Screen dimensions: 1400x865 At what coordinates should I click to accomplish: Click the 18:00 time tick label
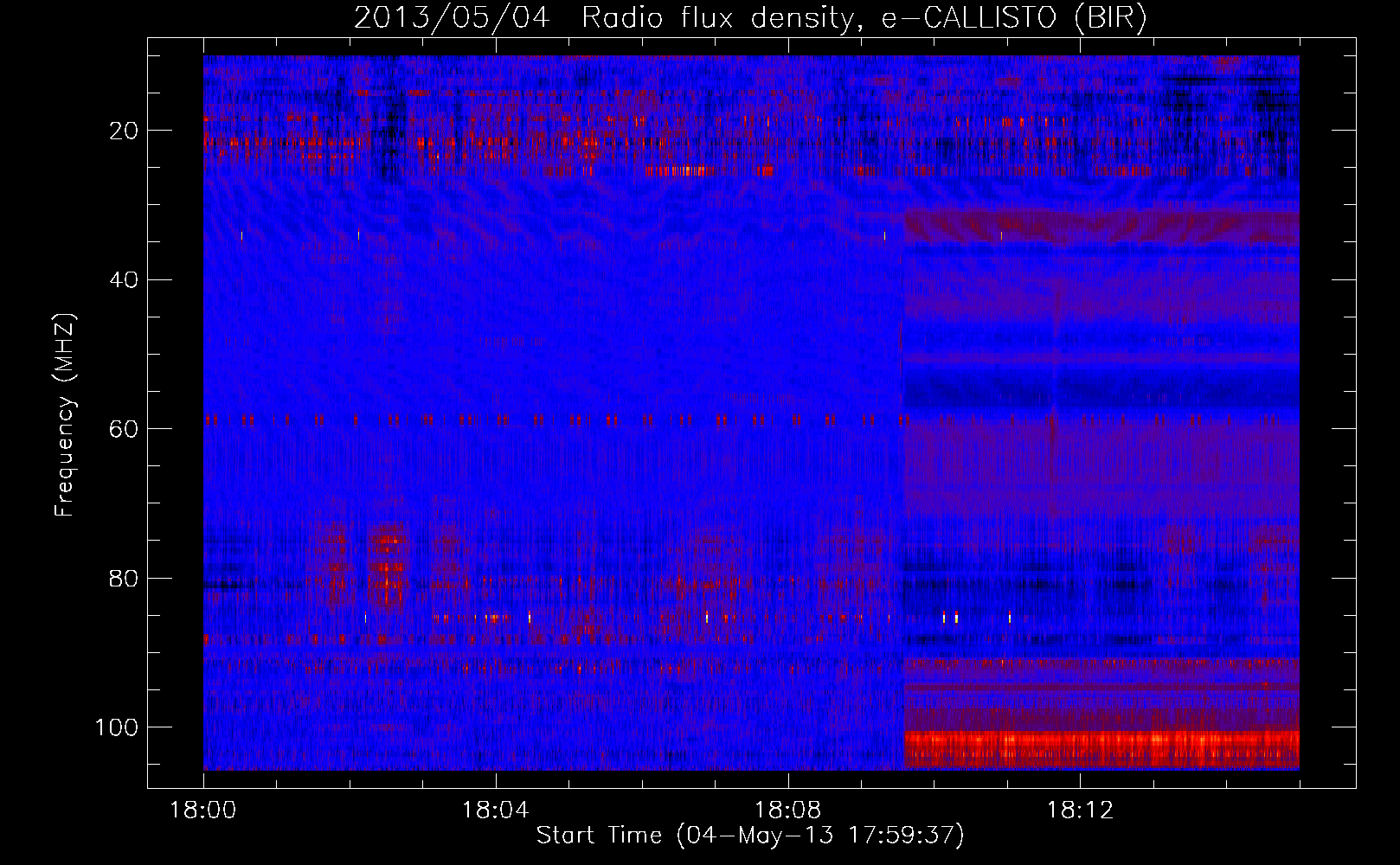coord(203,810)
